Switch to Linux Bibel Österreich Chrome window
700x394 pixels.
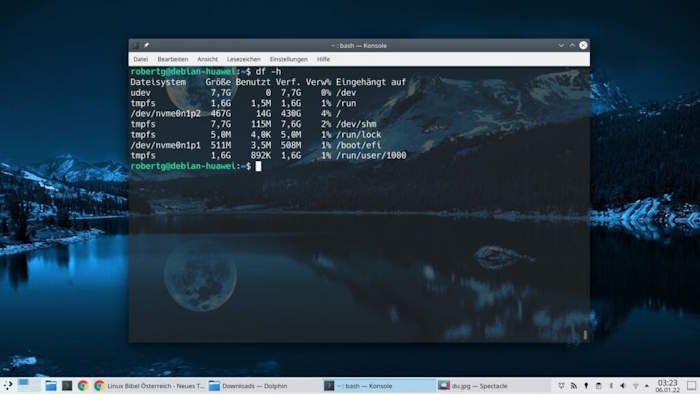[x=150, y=386]
